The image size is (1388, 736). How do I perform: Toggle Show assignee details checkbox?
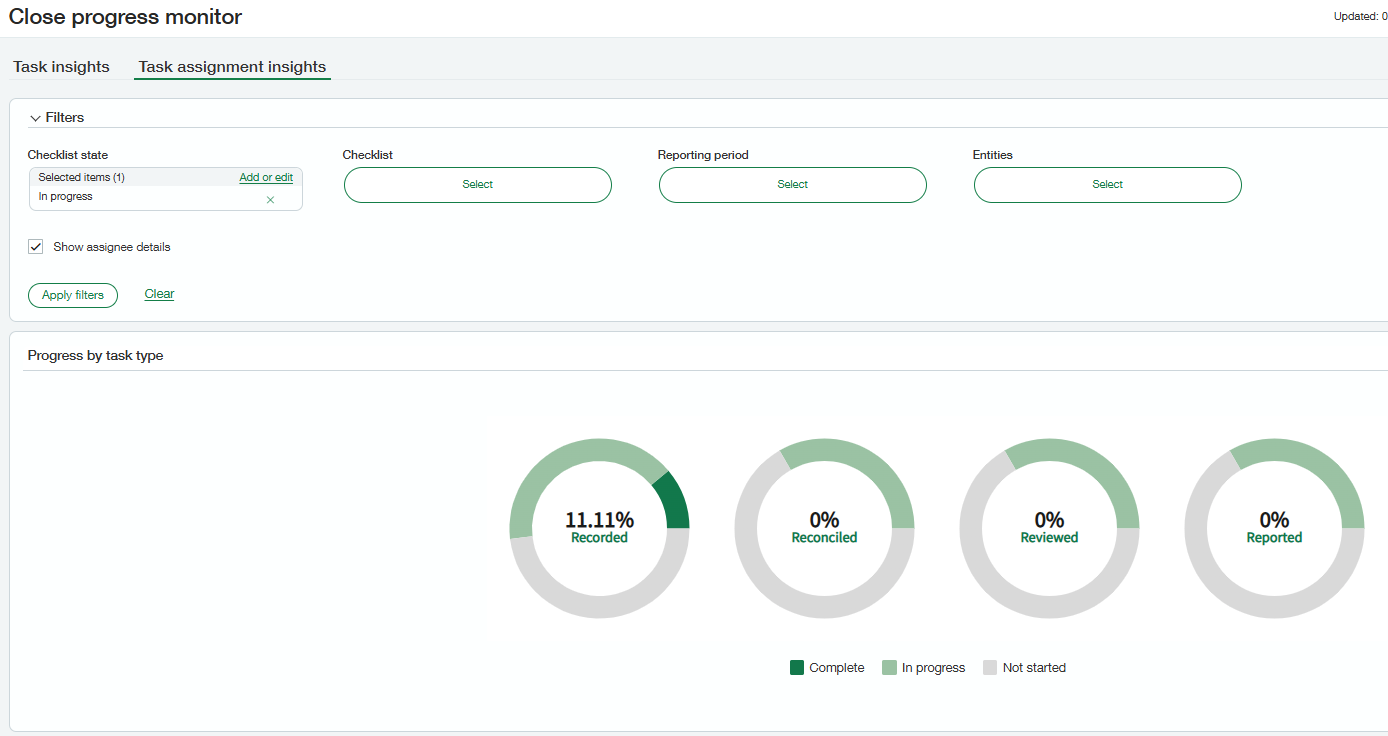pos(36,247)
